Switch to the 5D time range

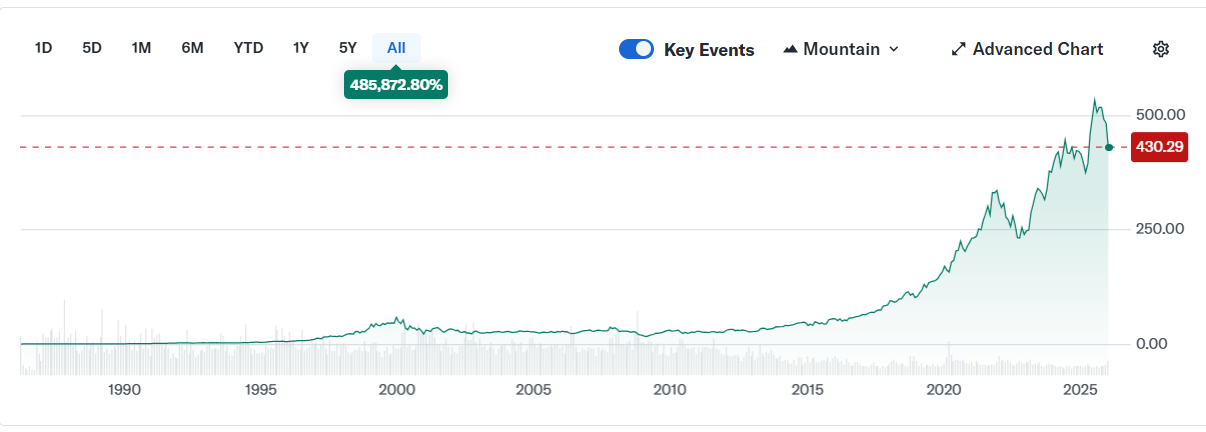tap(92, 48)
